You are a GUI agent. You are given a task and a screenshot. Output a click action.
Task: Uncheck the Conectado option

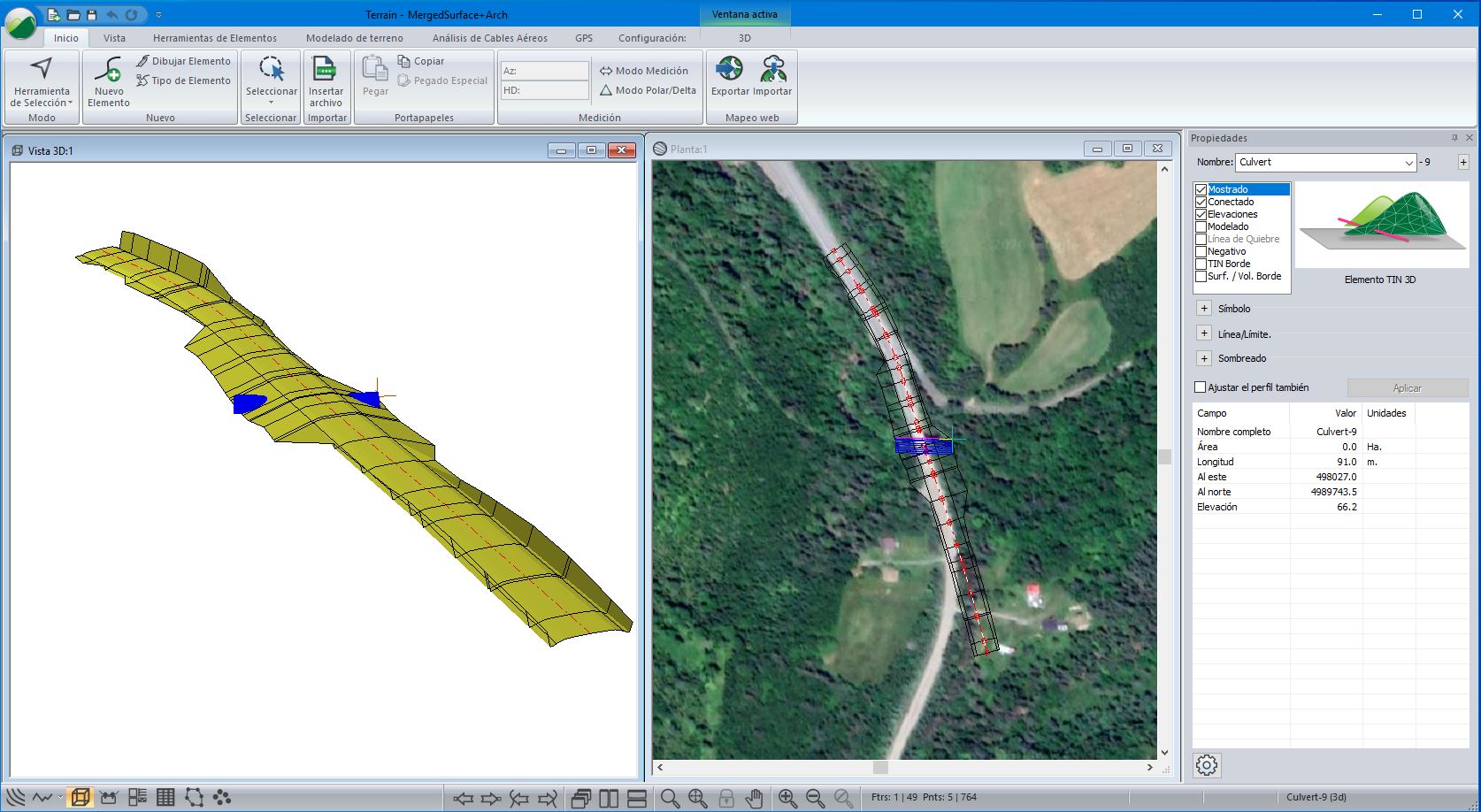point(1201,202)
